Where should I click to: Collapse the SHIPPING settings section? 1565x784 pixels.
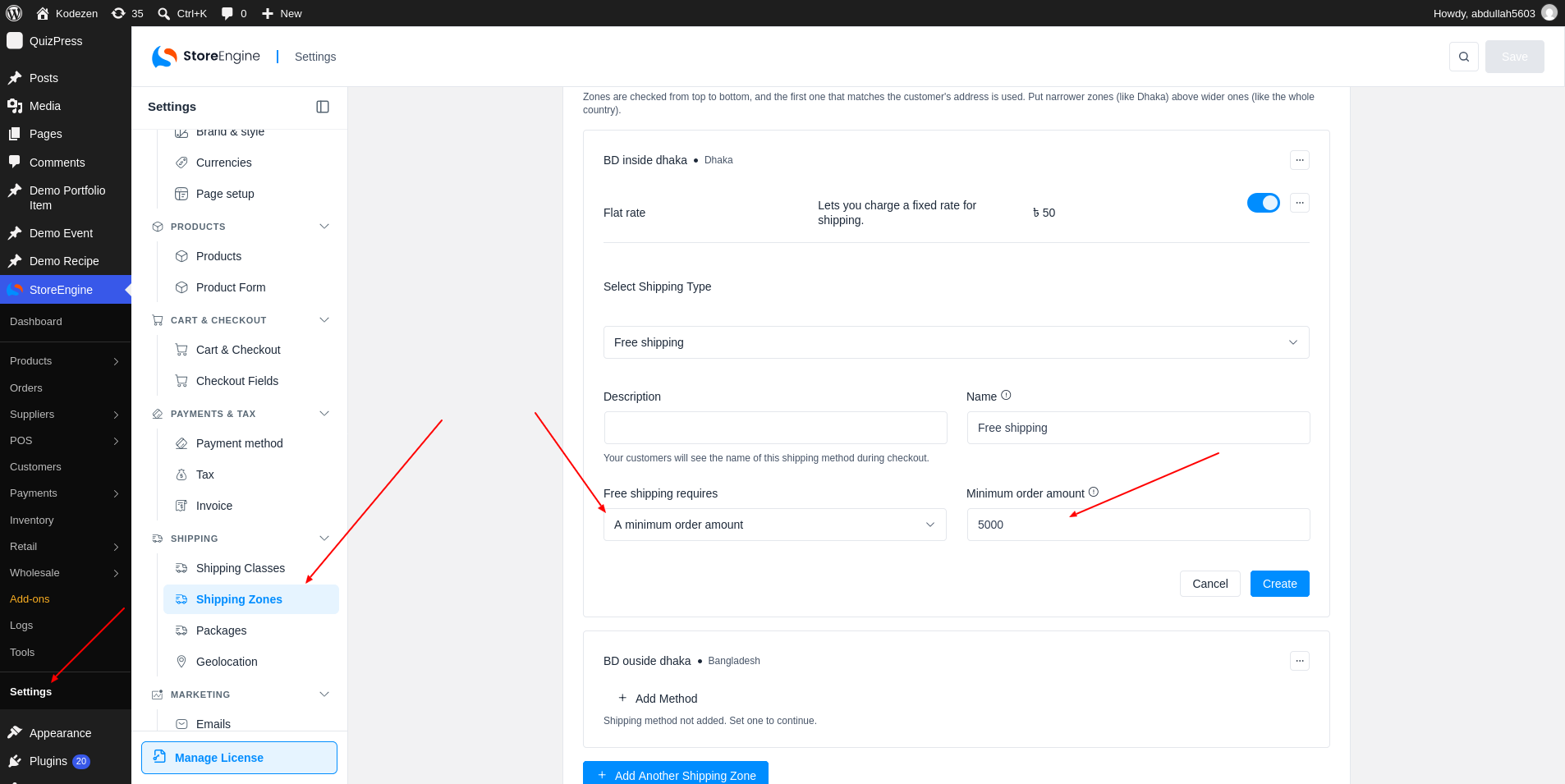tap(324, 539)
